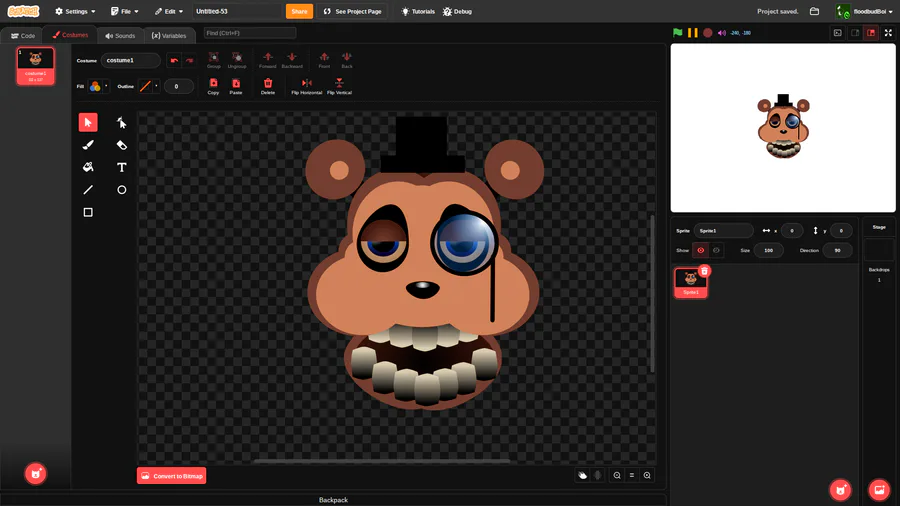Image resolution: width=900 pixels, height=506 pixels.
Task: Click the Group icon
Action: point(214,60)
